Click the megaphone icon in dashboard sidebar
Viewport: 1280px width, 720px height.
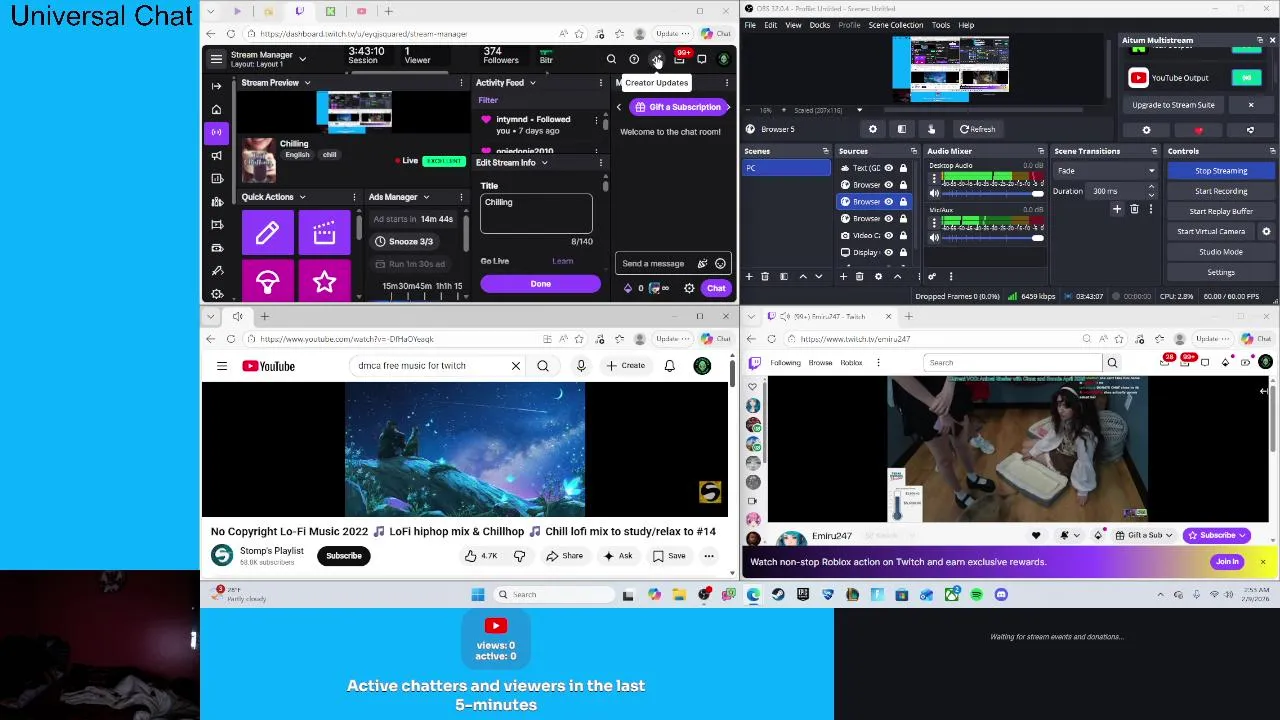pos(216,155)
